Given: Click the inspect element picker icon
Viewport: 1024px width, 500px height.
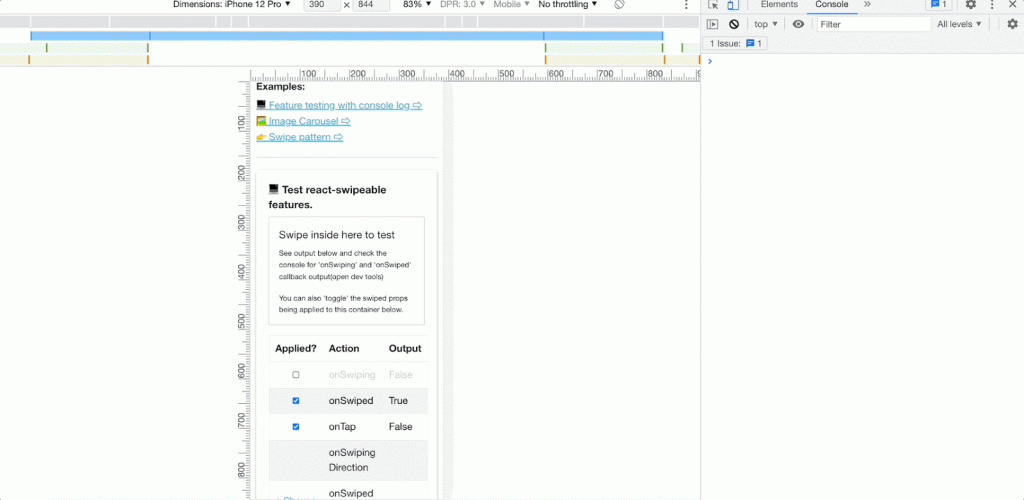Looking at the screenshot, I should (x=713, y=5).
